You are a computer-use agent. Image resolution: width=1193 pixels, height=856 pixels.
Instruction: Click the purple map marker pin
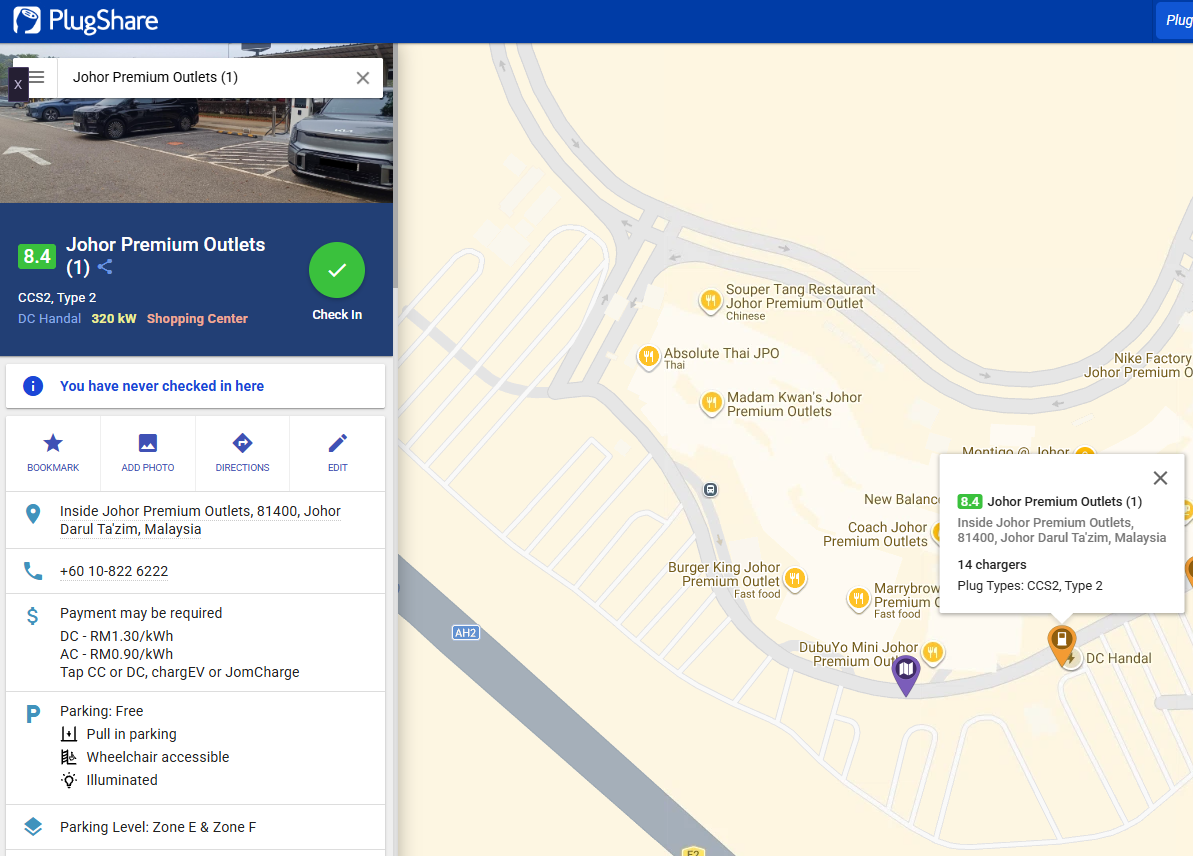[905, 675]
